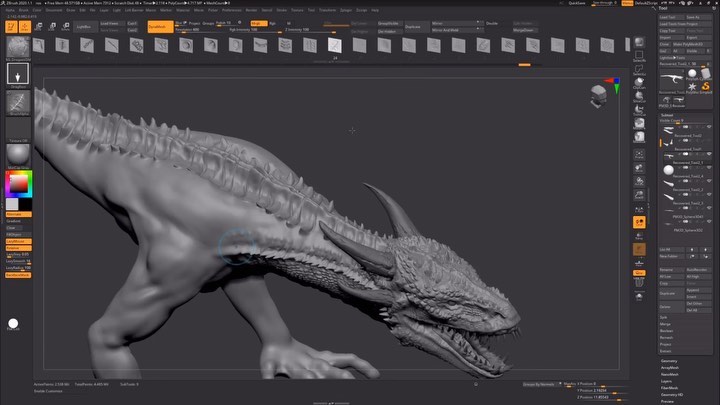Image resolution: width=720 pixels, height=405 pixels.
Task: Toggle the LazyMouse option
Action: [18, 241]
